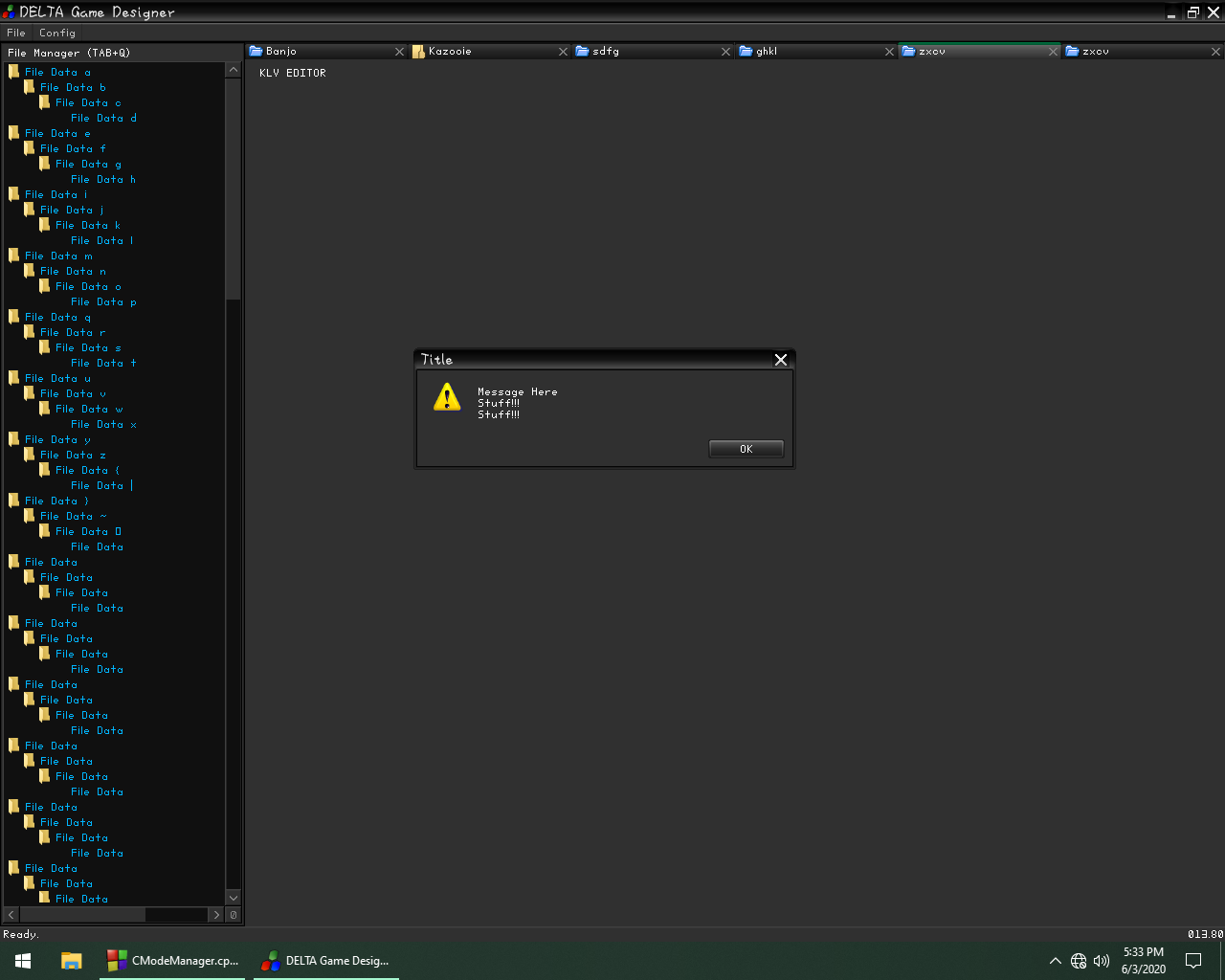Click the Kazooie tab's file icon
The image size is (1225, 980).
[418, 52]
